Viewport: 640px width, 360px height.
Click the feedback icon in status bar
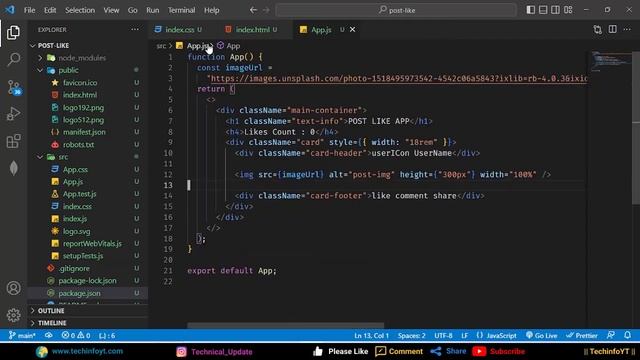611,336
